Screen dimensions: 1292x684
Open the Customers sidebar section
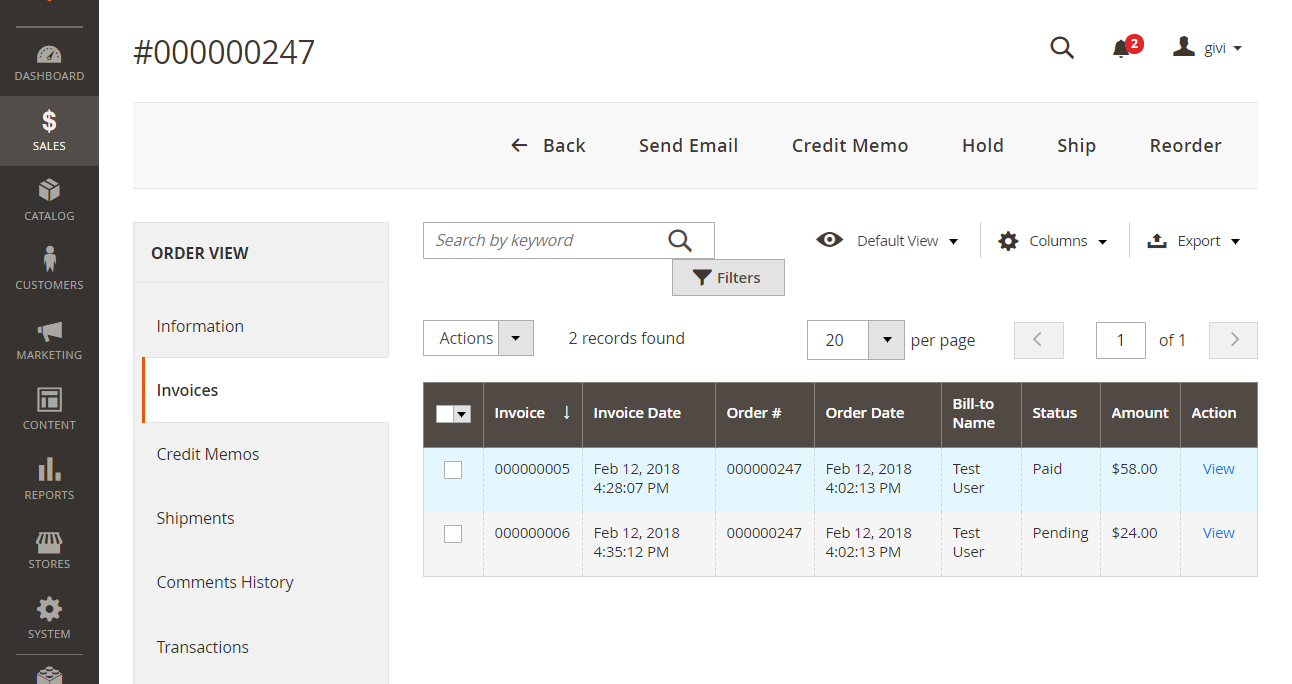click(x=49, y=270)
